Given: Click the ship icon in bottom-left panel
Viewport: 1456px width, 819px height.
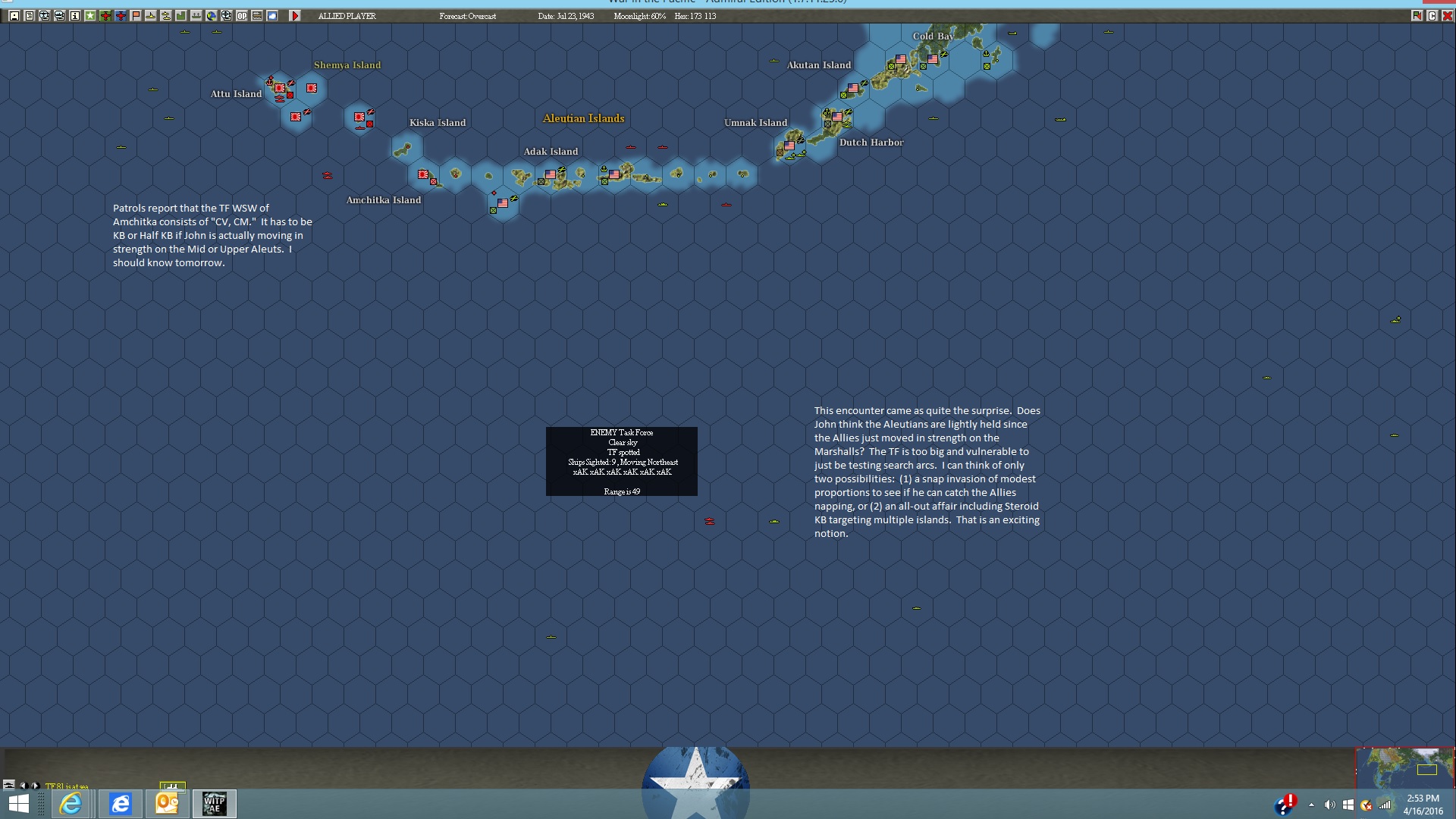Looking at the screenshot, I should point(9,785).
